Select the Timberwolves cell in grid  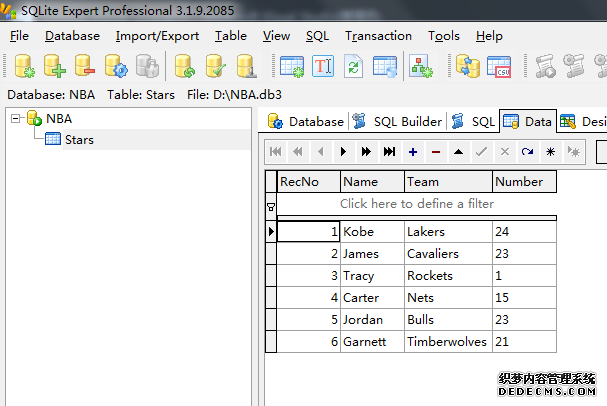[447, 342]
